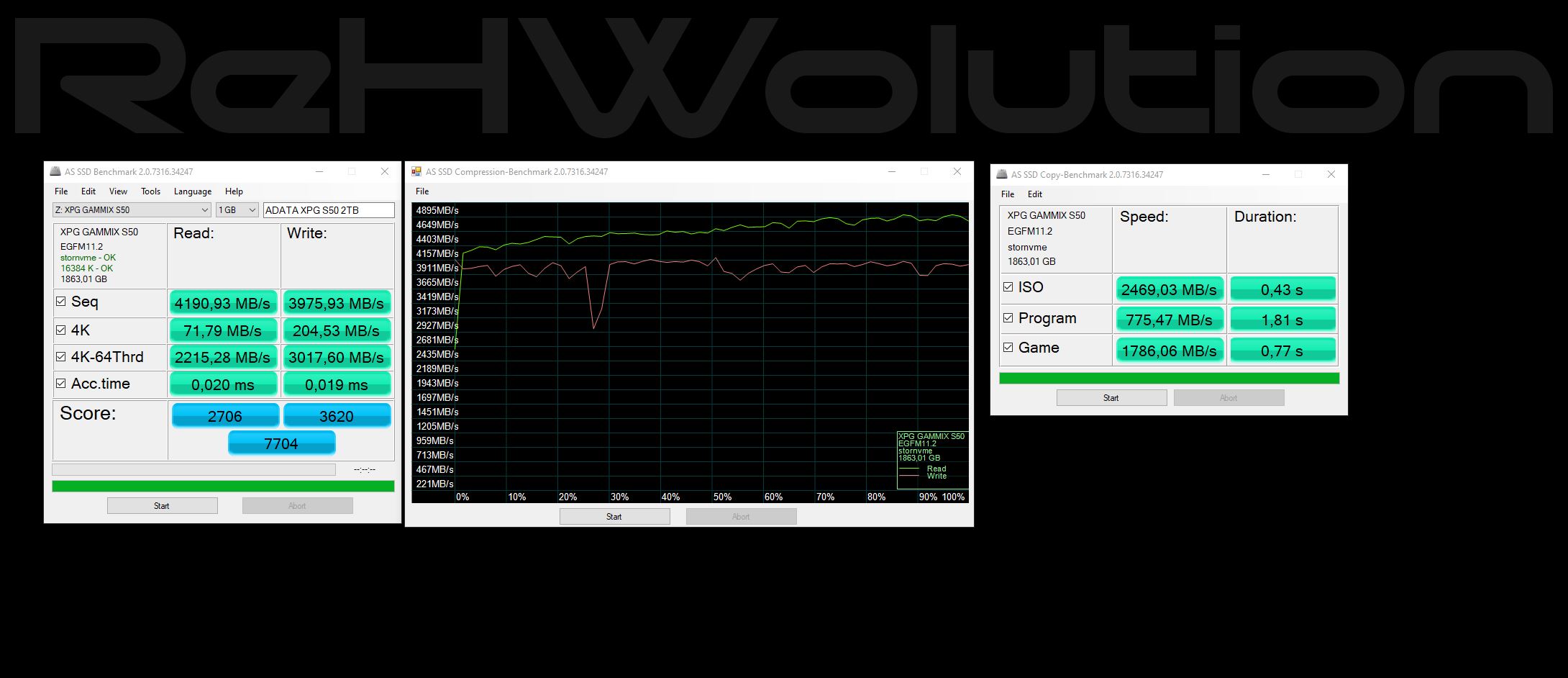Viewport: 1568px width, 678px height.
Task: Click the Write legend entry in compression graph
Action: (936, 476)
